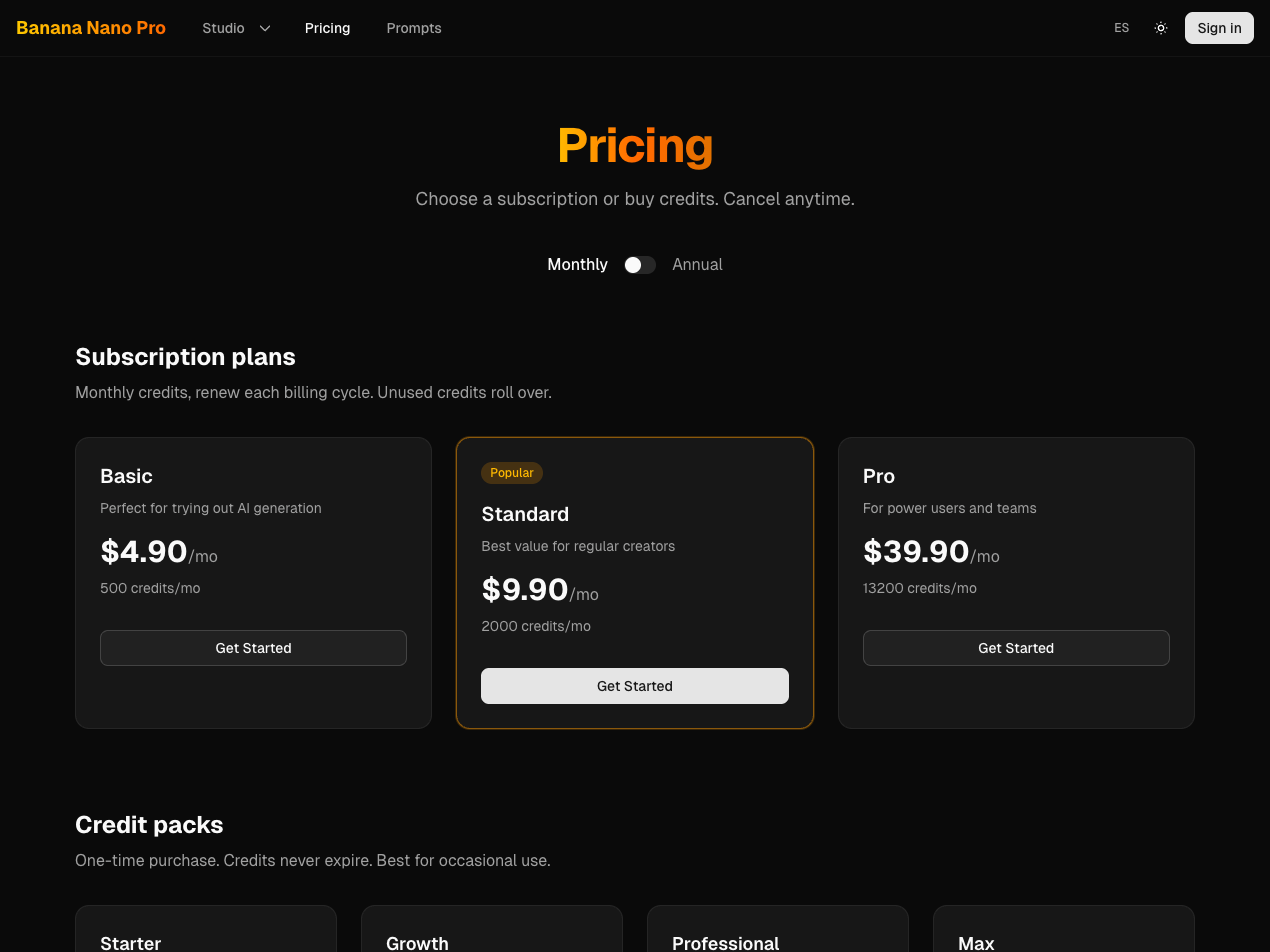Image resolution: width=1270 pixels, height=952 pixels.
Task: Click the Max credit pack card
Action: 1063,930
